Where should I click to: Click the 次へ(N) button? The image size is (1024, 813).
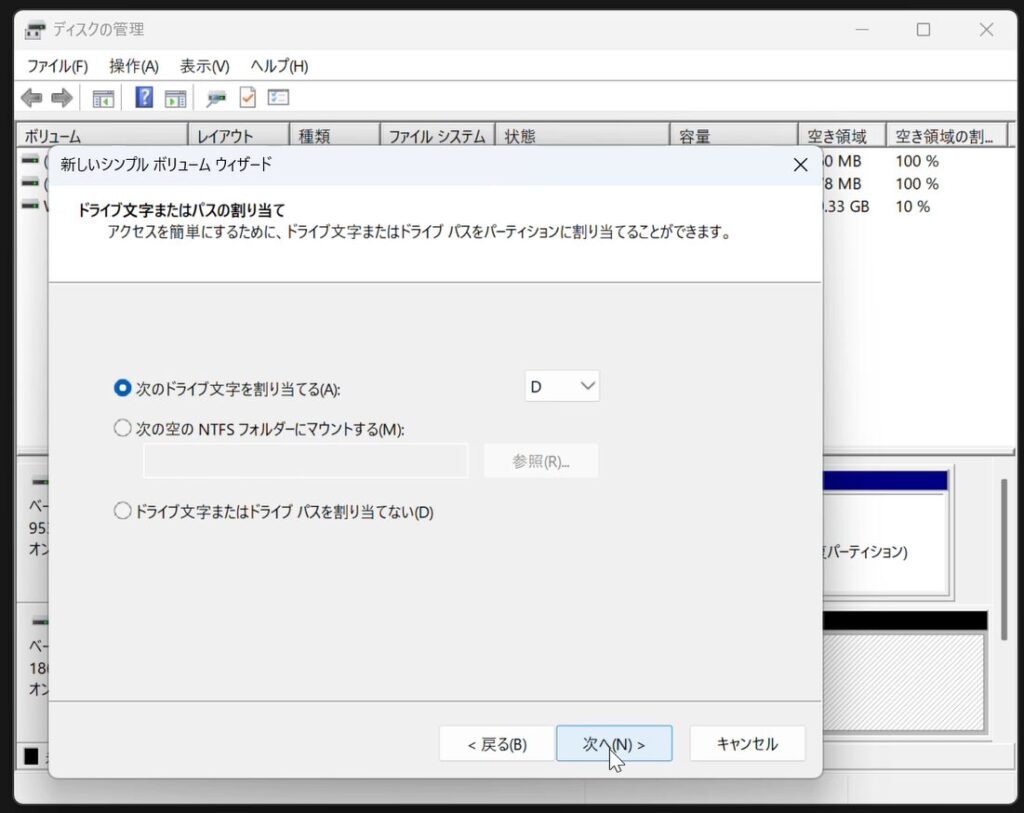pos(614,744)
